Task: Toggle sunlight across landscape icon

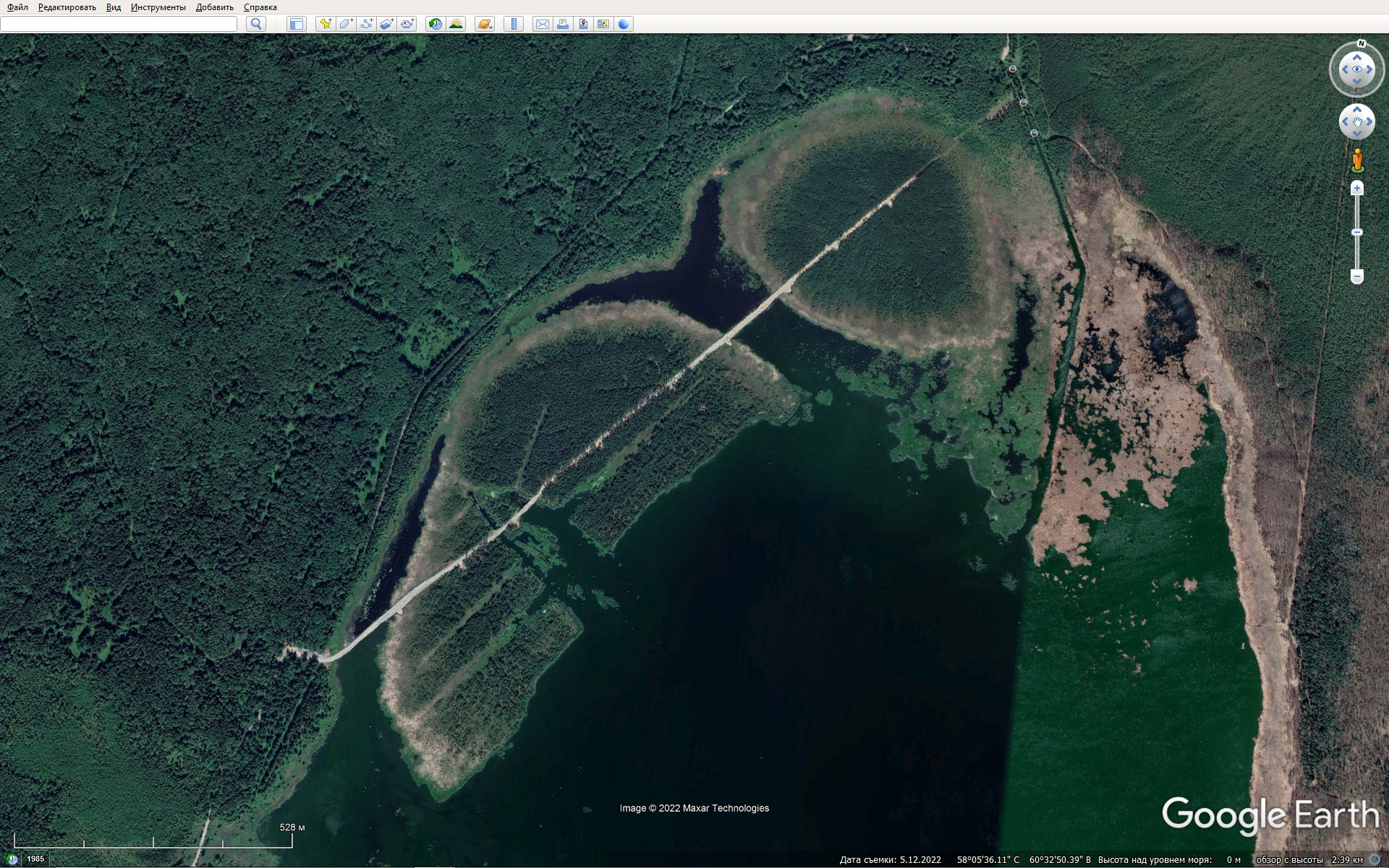Action: [456, 24]
